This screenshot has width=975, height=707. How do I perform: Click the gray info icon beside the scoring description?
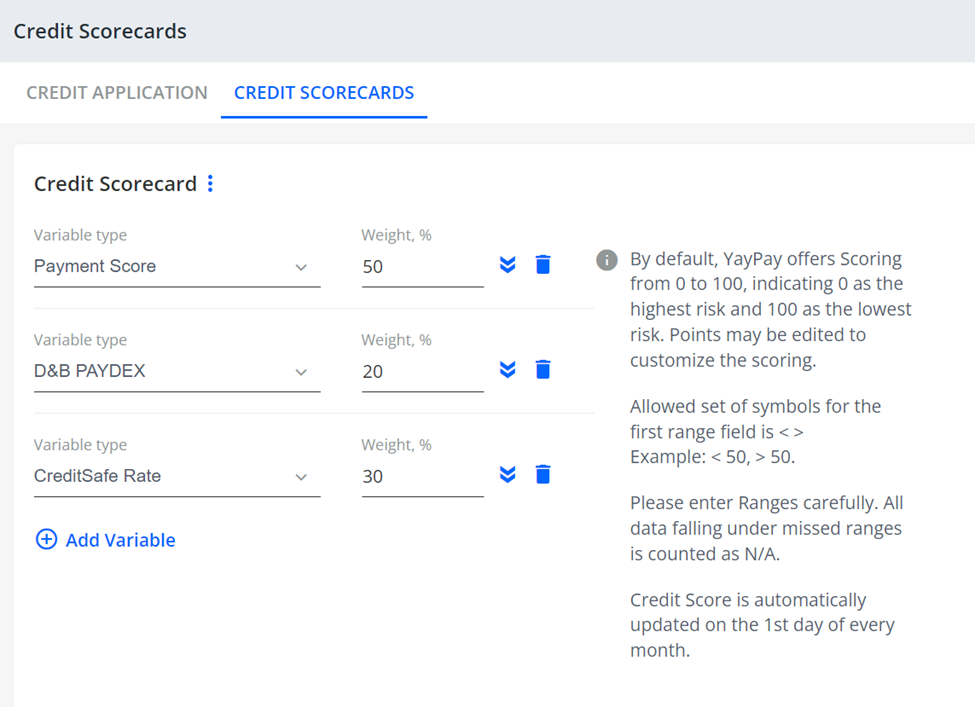click(606, 260)
